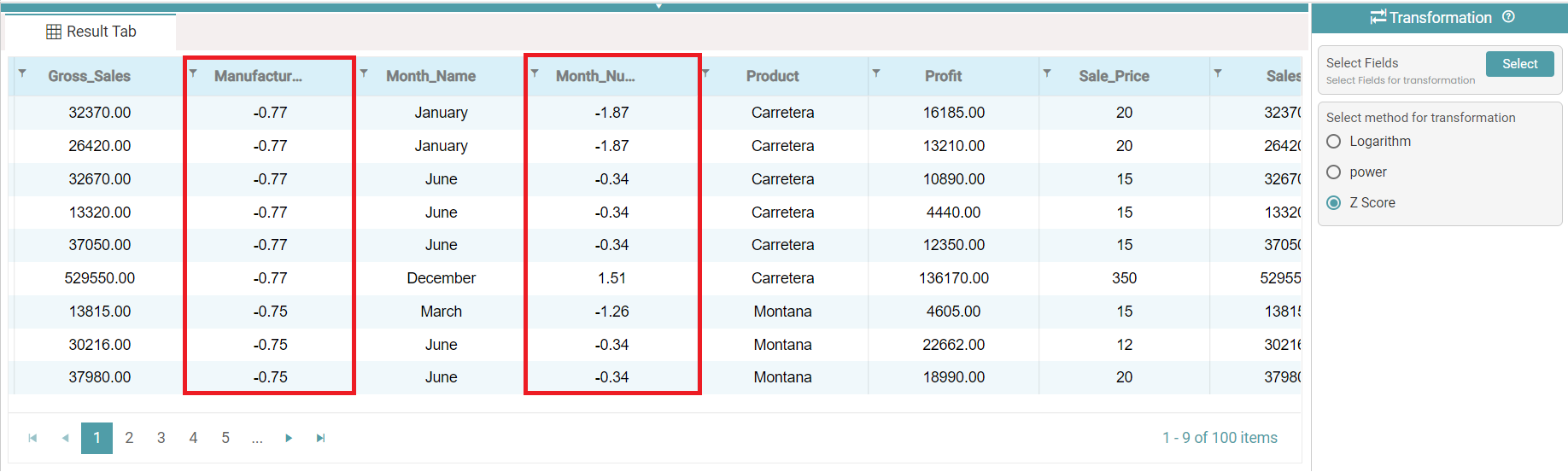Click the Transformation help question icon
This screenshot has height=472, width=1568.
pyautogui.click(x=1508, y=17)
